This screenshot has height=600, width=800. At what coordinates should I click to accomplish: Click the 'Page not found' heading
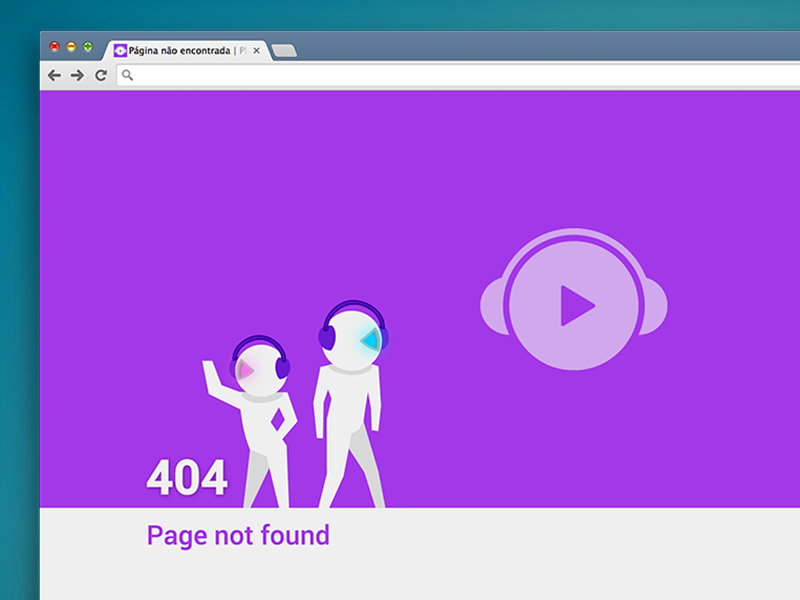(x=238, y=536)
